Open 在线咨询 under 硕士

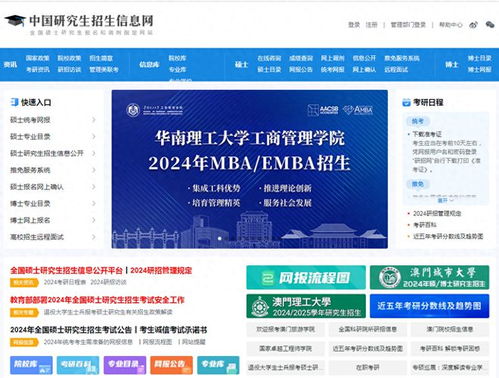click(x=269, y=58)
